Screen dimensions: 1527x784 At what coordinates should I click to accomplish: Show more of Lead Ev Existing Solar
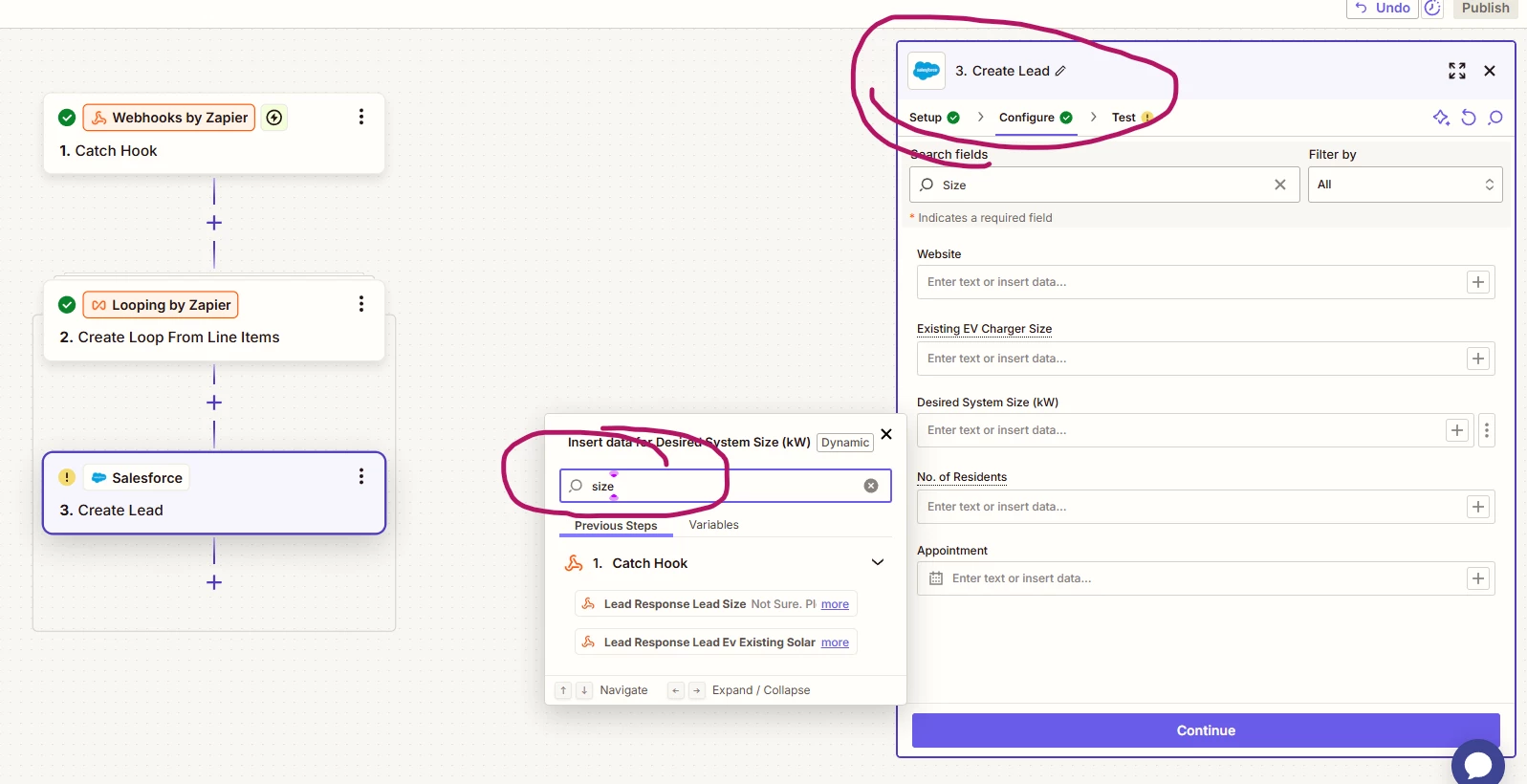(x=835, y=642)
